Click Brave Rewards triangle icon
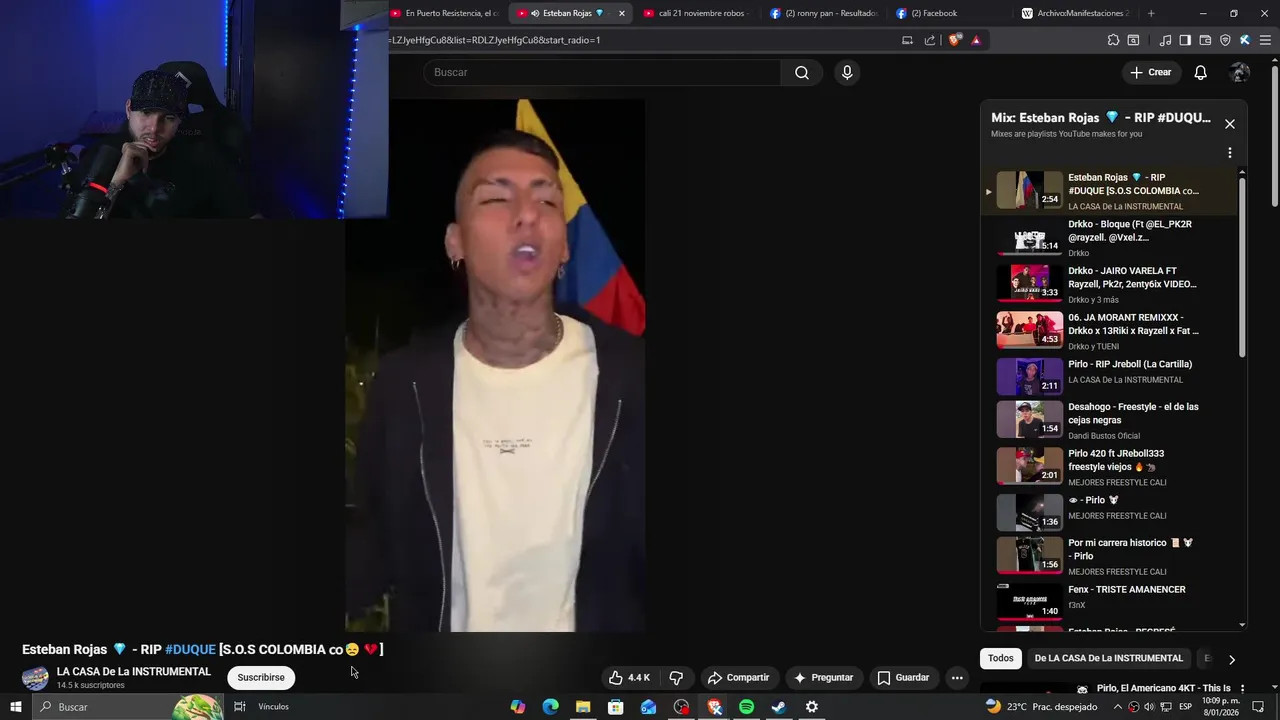This screenshot has height=720, width=1280. click(976, 40)
